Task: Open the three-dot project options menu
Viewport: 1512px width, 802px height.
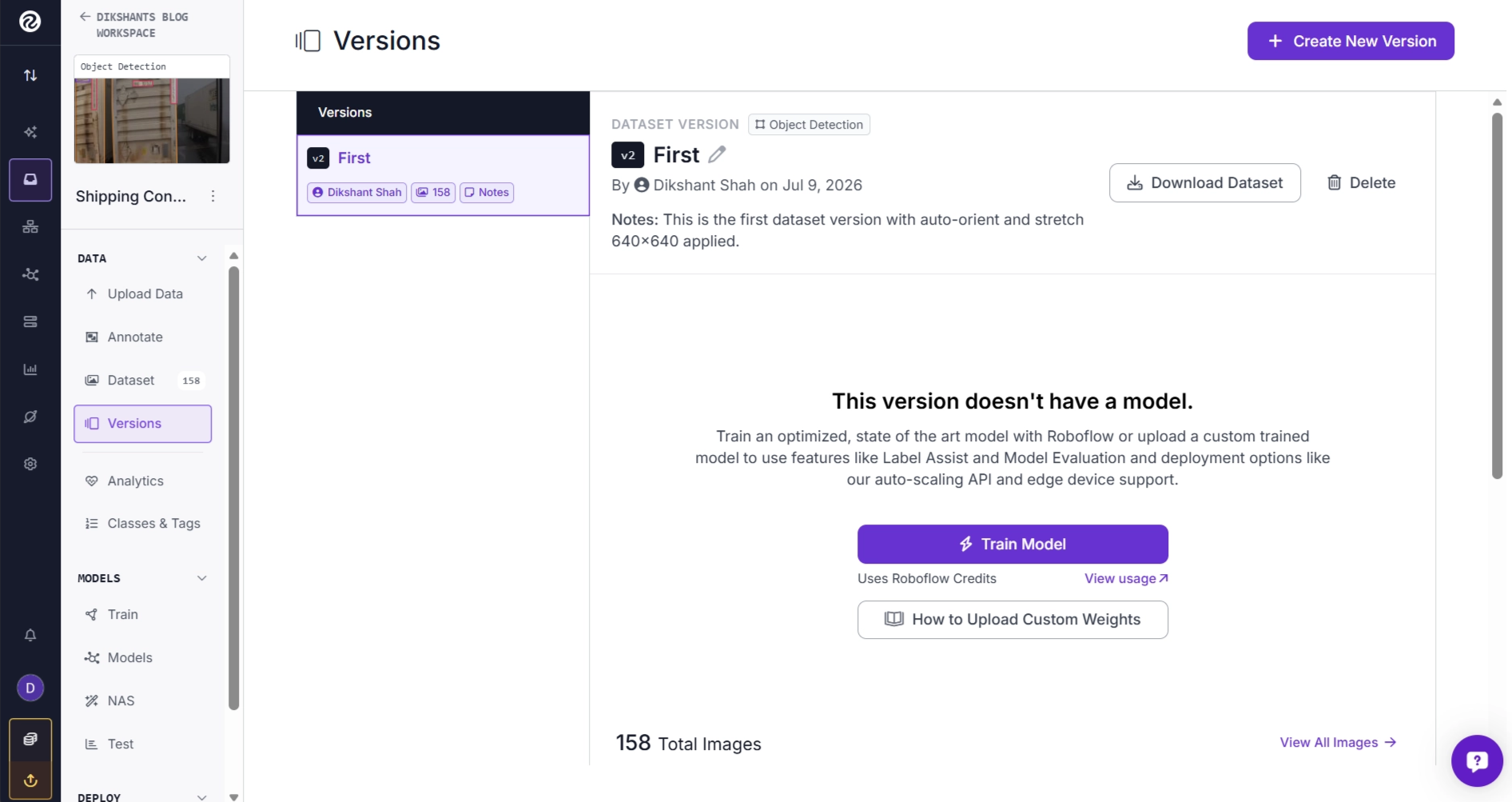Action: [x=213, y=196]
